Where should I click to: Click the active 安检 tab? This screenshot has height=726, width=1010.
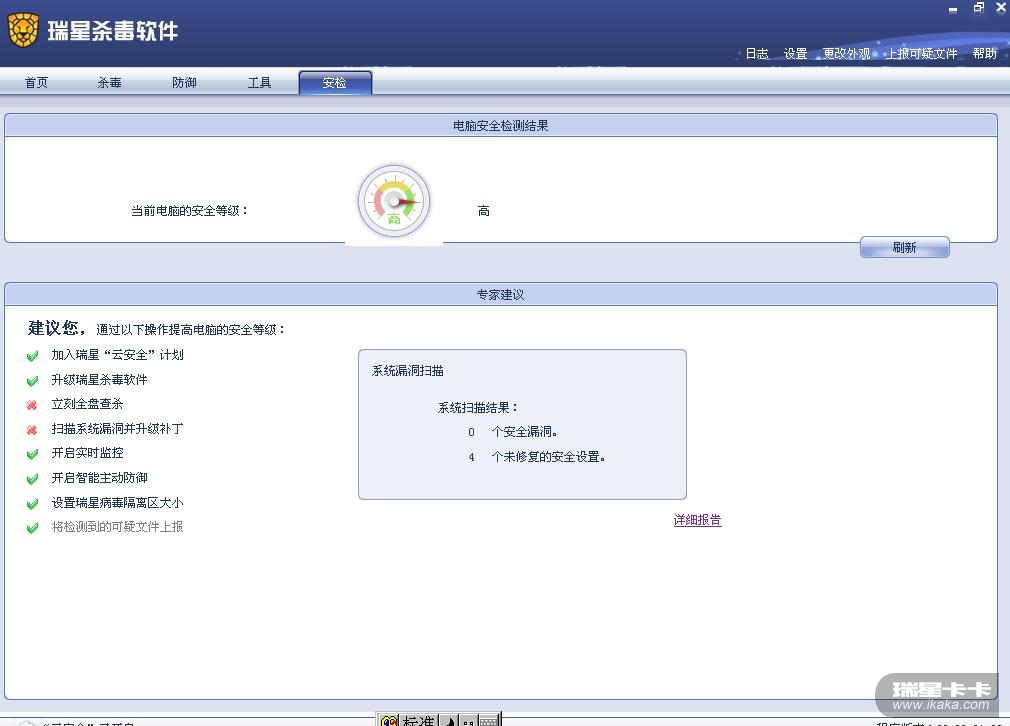[x=335, y=82]
